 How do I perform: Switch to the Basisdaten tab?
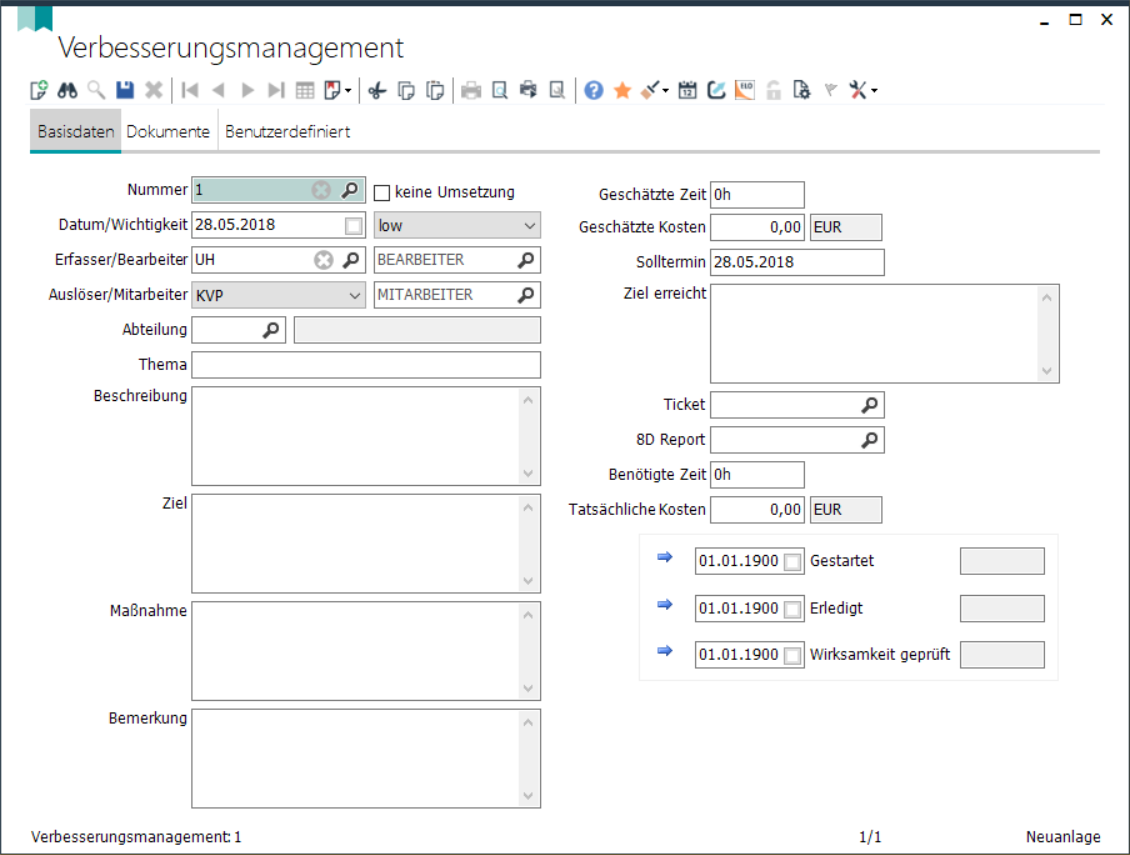coord(76,132)
